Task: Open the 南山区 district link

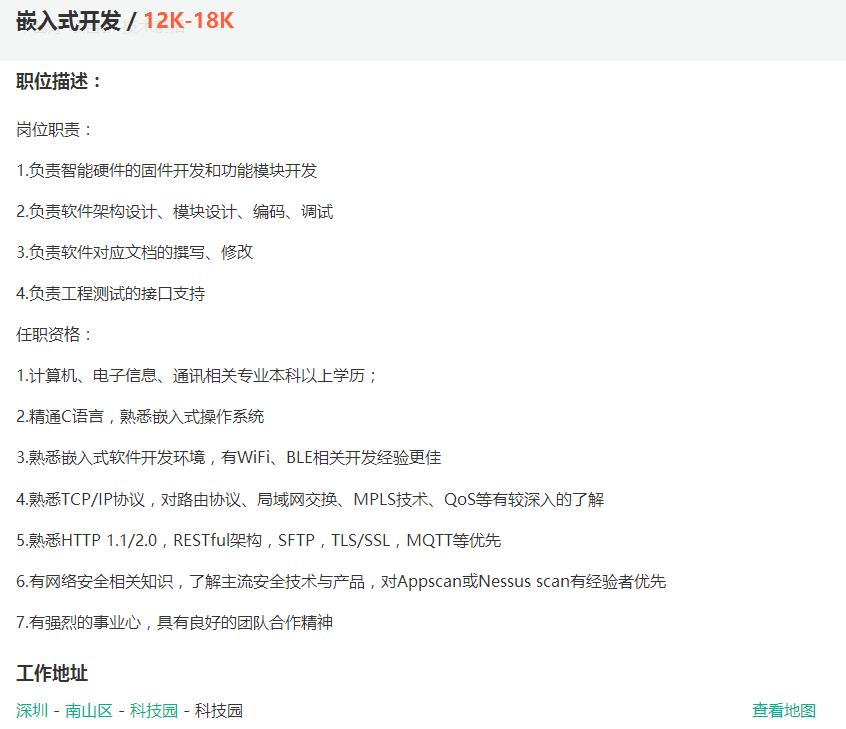Action: (88, 710)
